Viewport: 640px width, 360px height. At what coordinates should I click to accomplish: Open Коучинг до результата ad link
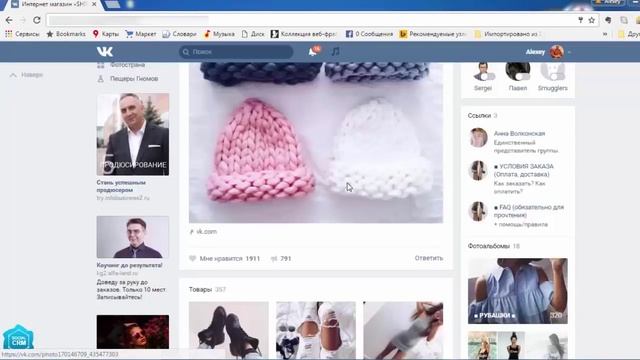129,265
